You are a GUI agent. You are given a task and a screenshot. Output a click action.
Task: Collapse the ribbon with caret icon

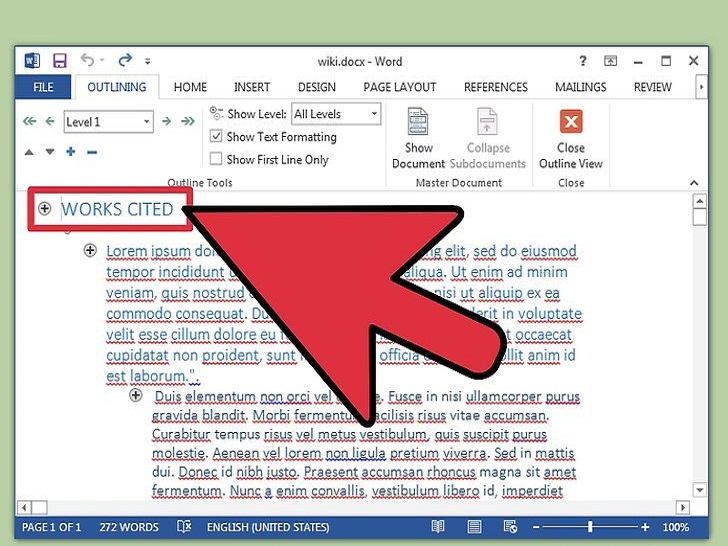(694, 182)
